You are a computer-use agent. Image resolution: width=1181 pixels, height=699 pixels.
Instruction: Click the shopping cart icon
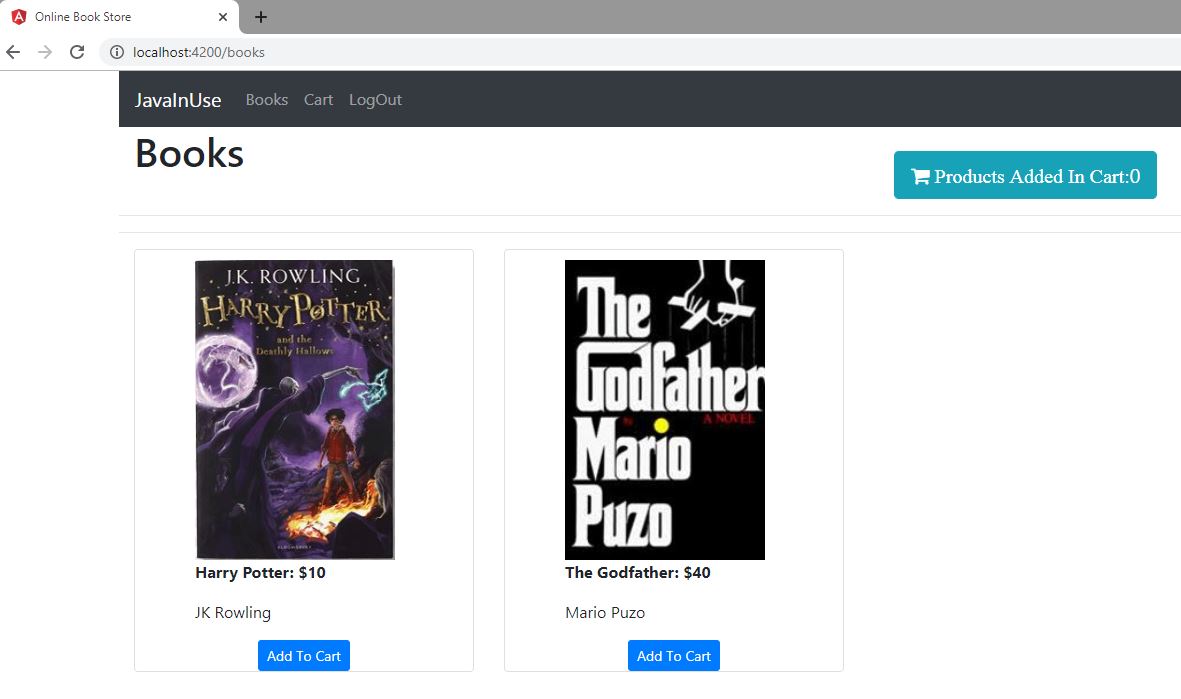point(920,177)
